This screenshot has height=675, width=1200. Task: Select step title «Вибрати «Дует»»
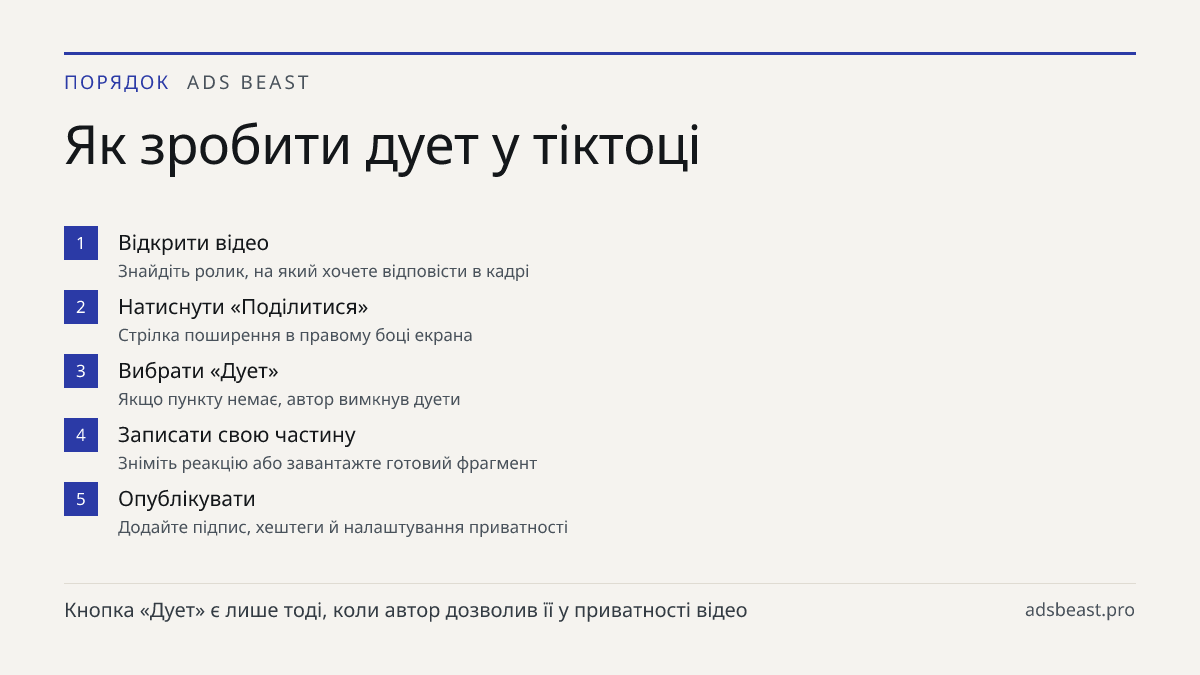pos(198,371)
